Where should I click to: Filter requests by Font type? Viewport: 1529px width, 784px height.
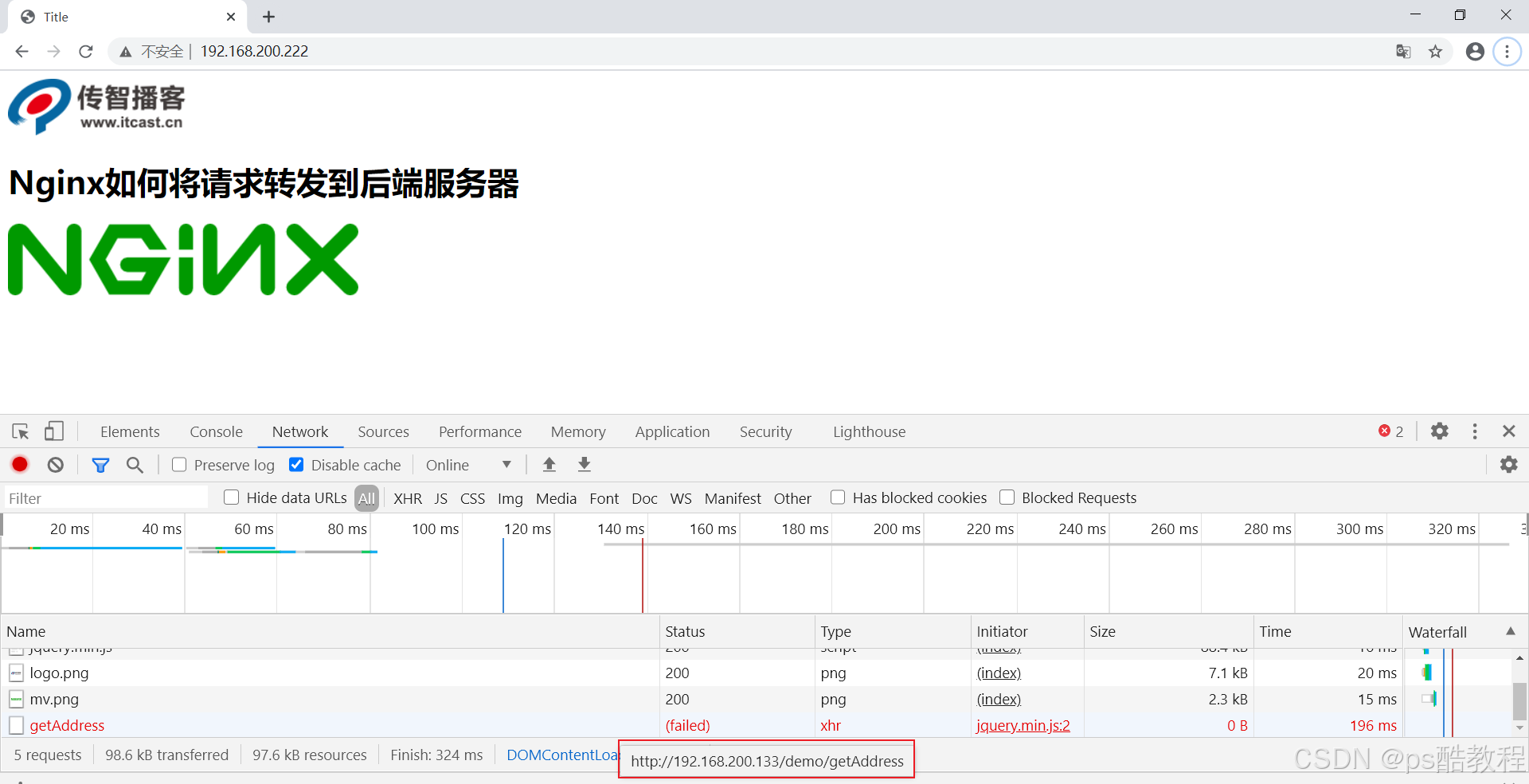[x=604, y=498]
